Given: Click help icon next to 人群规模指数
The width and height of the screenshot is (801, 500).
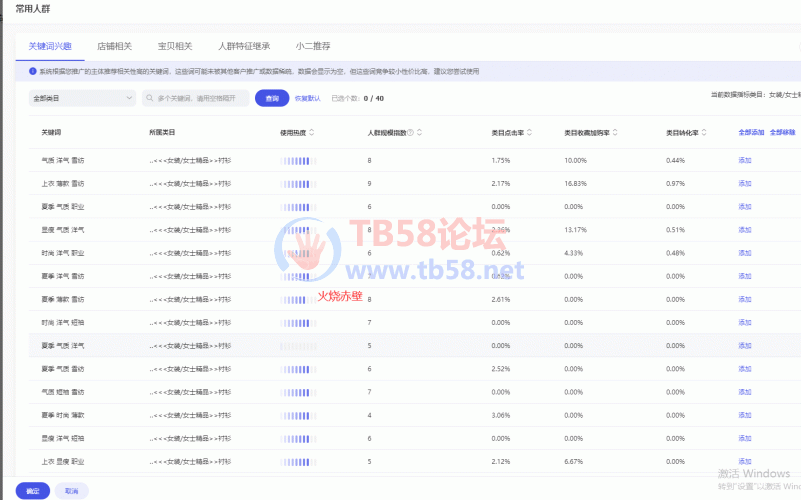Looking at the screenshot, I should [410, 132].
